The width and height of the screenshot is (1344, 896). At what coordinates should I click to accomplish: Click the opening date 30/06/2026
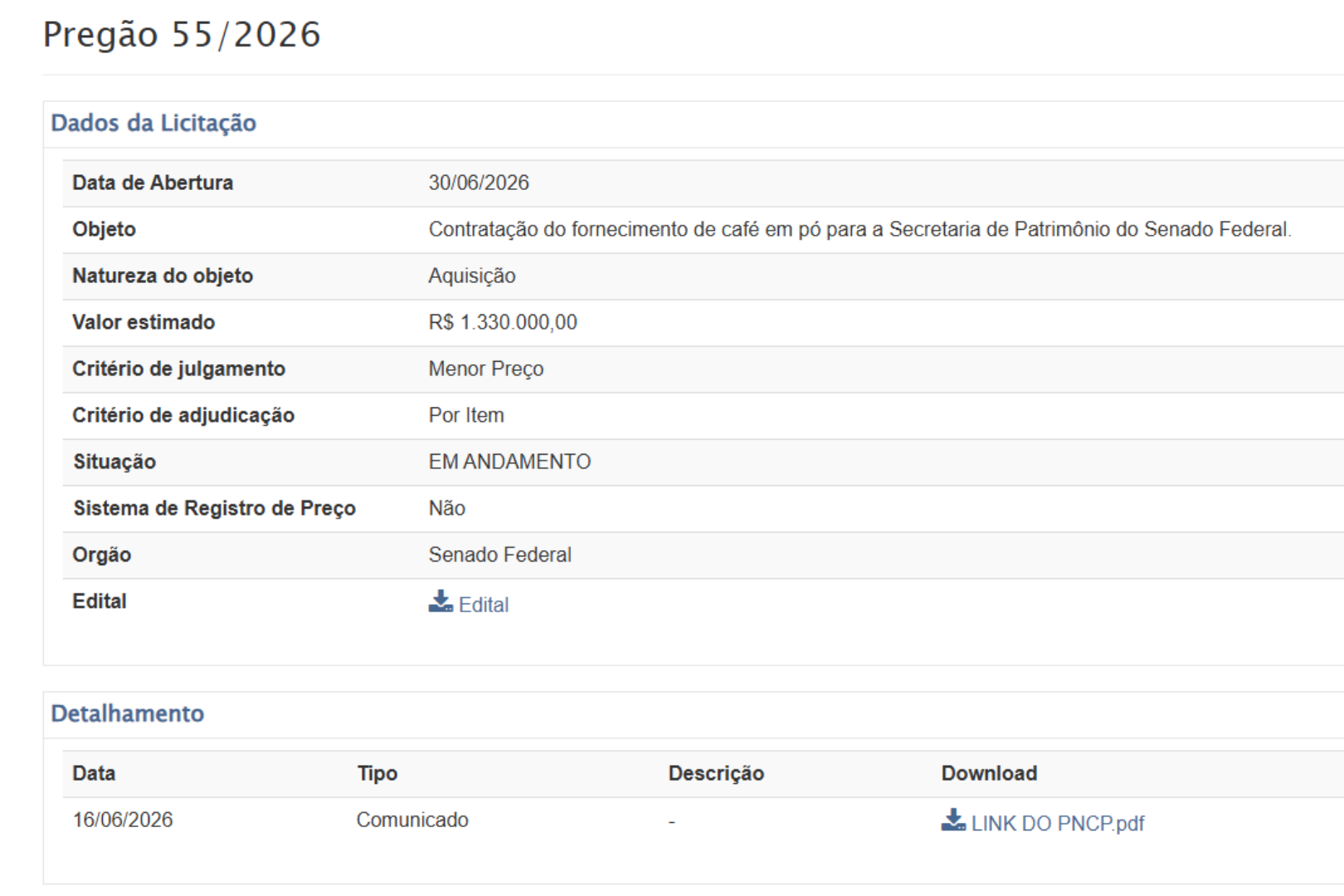point(479,183)
